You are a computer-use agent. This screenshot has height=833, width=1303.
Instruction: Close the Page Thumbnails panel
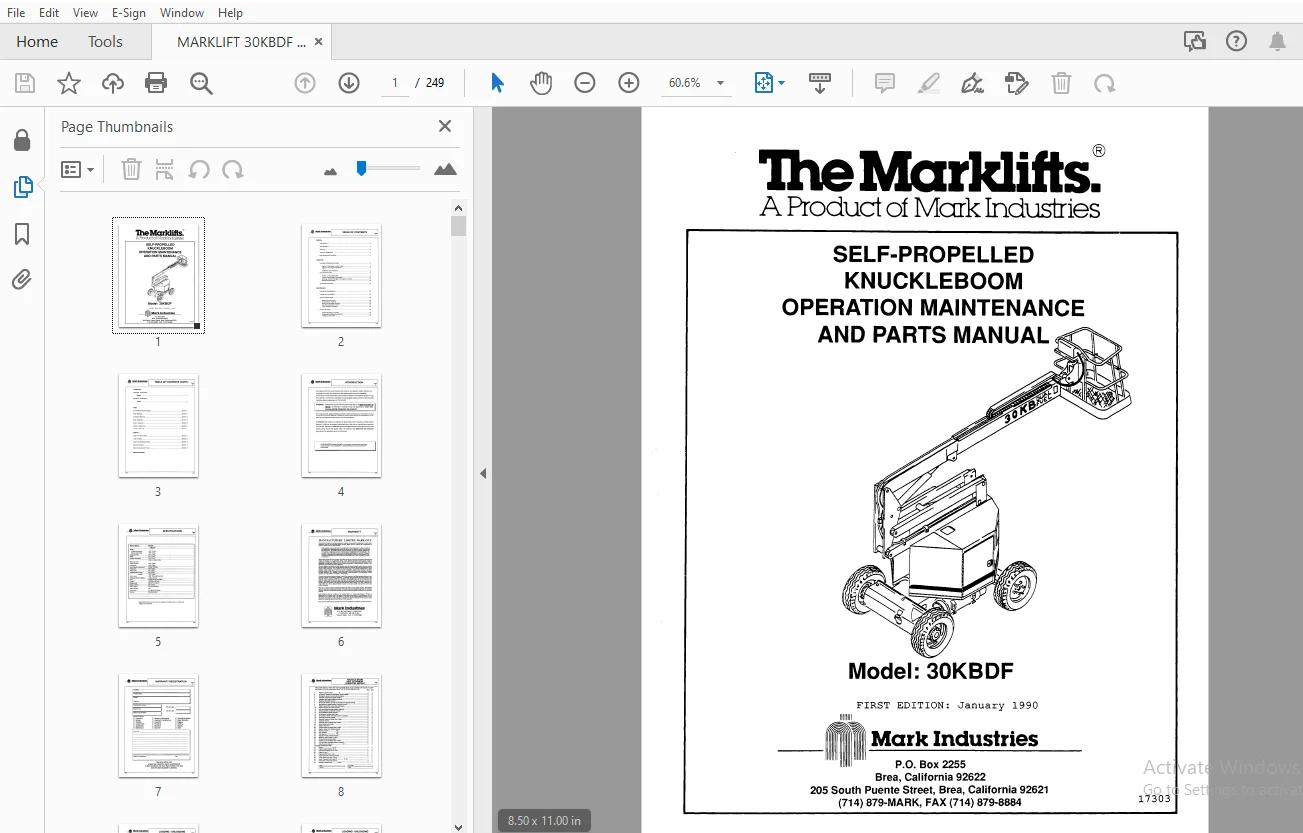click(x=445, y=127)
